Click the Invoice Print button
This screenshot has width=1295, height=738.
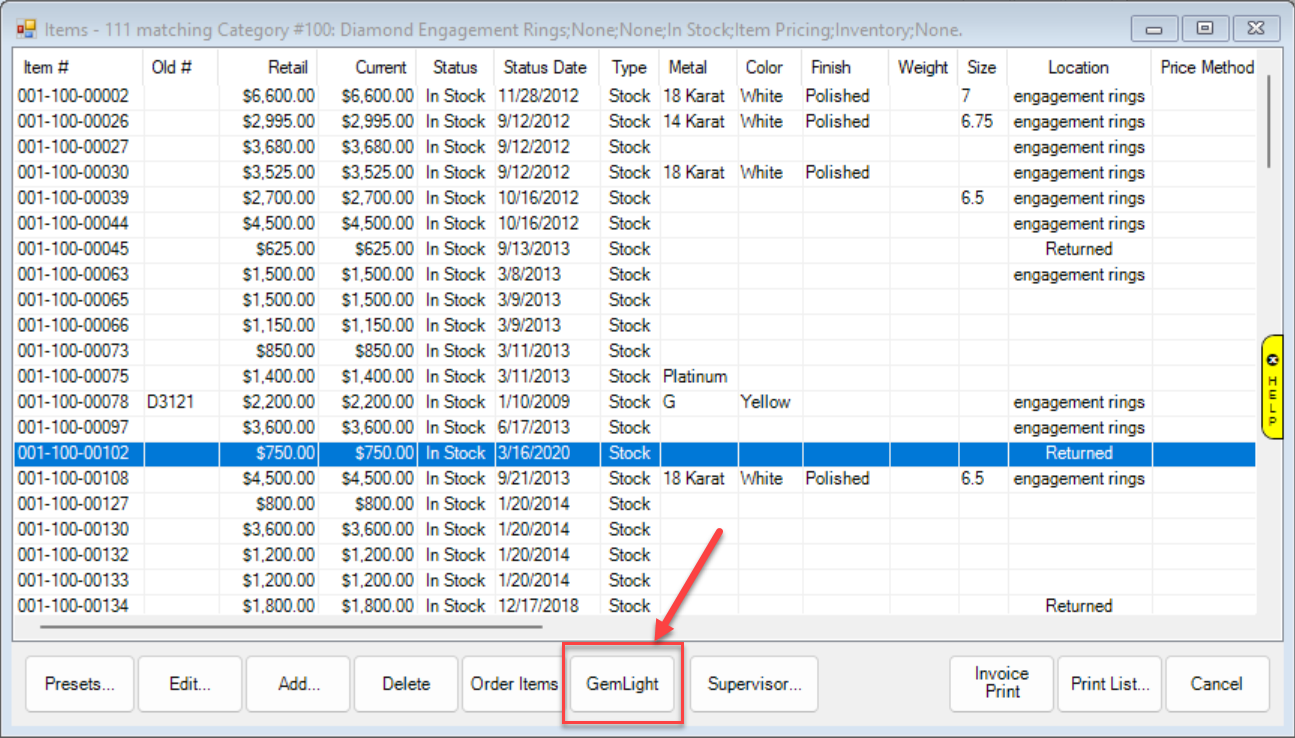[1002, 684]
